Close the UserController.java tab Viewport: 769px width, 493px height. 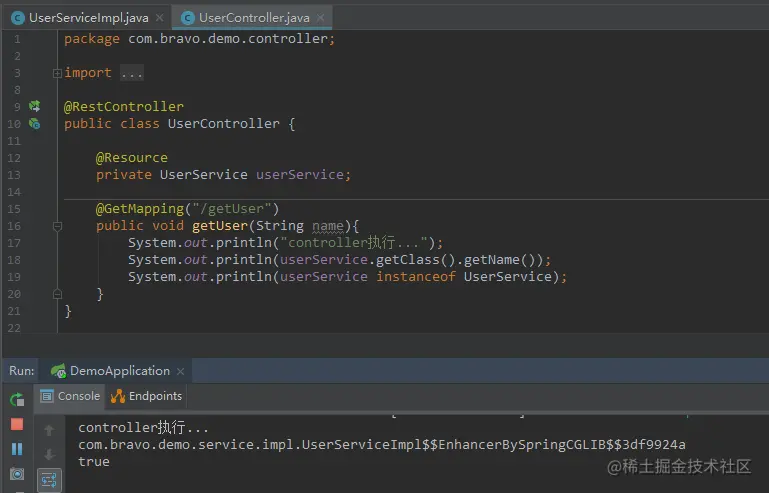(320, 18)
